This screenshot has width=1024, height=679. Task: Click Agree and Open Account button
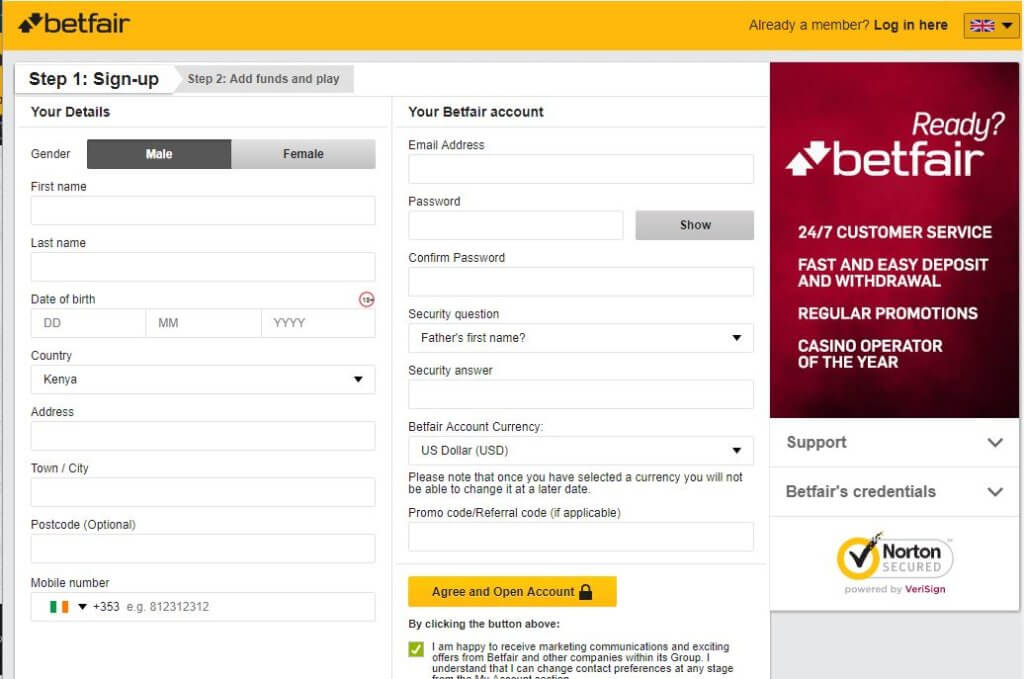tap(512, 592)
